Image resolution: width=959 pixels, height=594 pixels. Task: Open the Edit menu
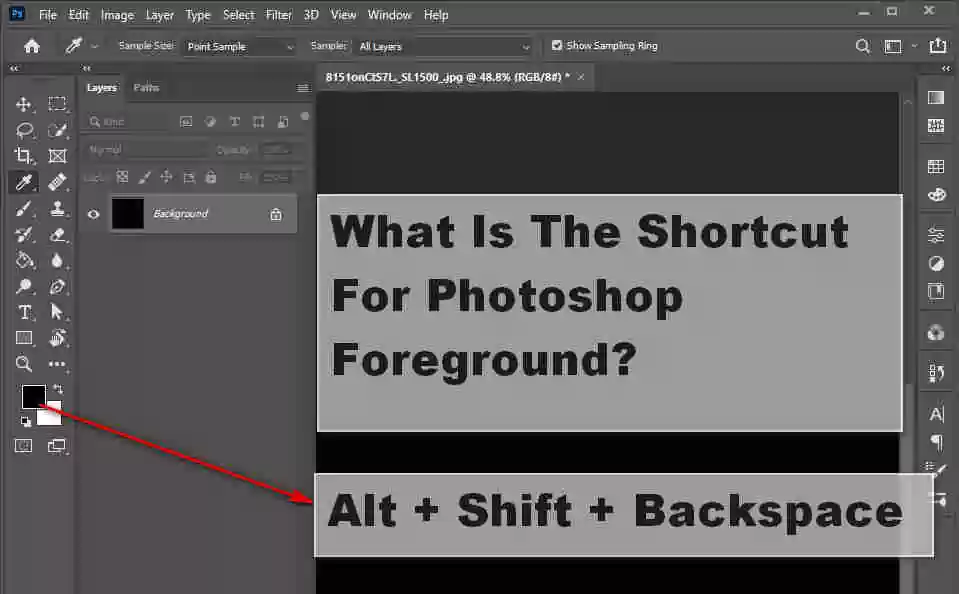[78, 15]
